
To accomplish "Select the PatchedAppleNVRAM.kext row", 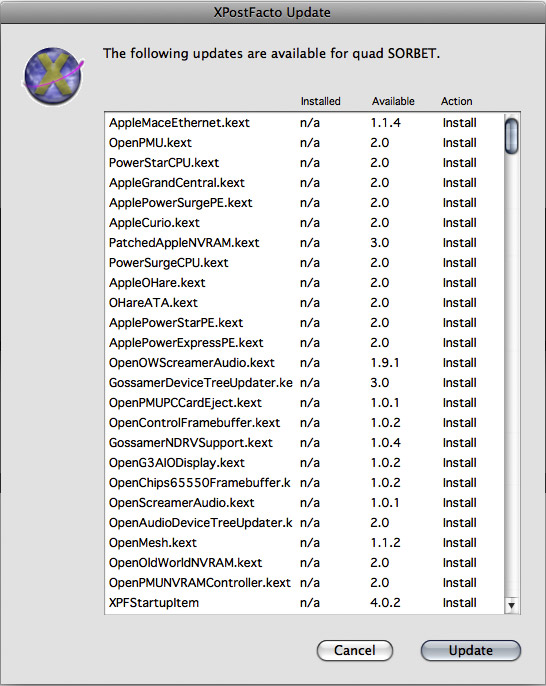I will [304, 243].
